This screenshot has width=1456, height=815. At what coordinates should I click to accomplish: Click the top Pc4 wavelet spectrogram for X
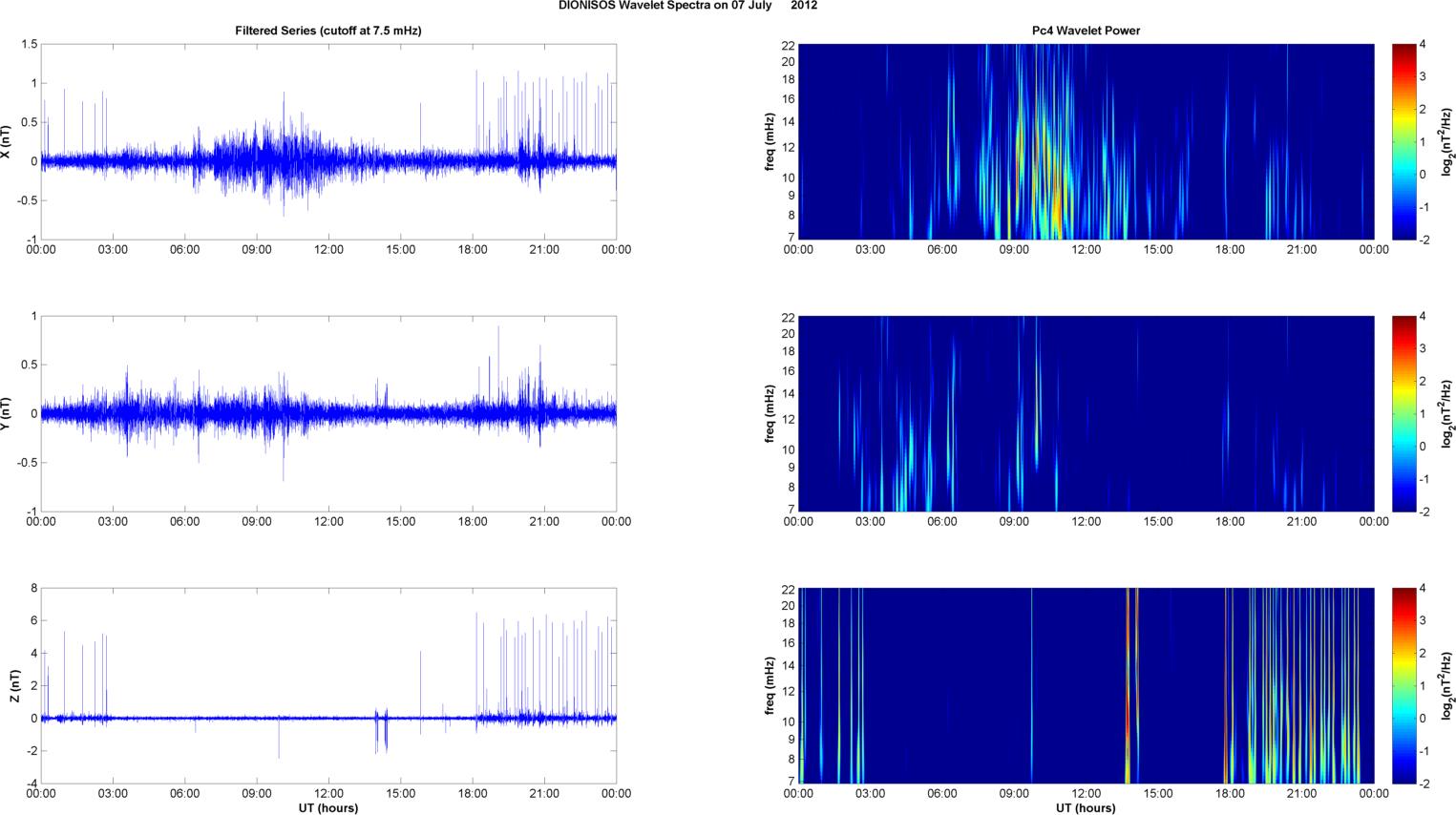(1086, 142)
